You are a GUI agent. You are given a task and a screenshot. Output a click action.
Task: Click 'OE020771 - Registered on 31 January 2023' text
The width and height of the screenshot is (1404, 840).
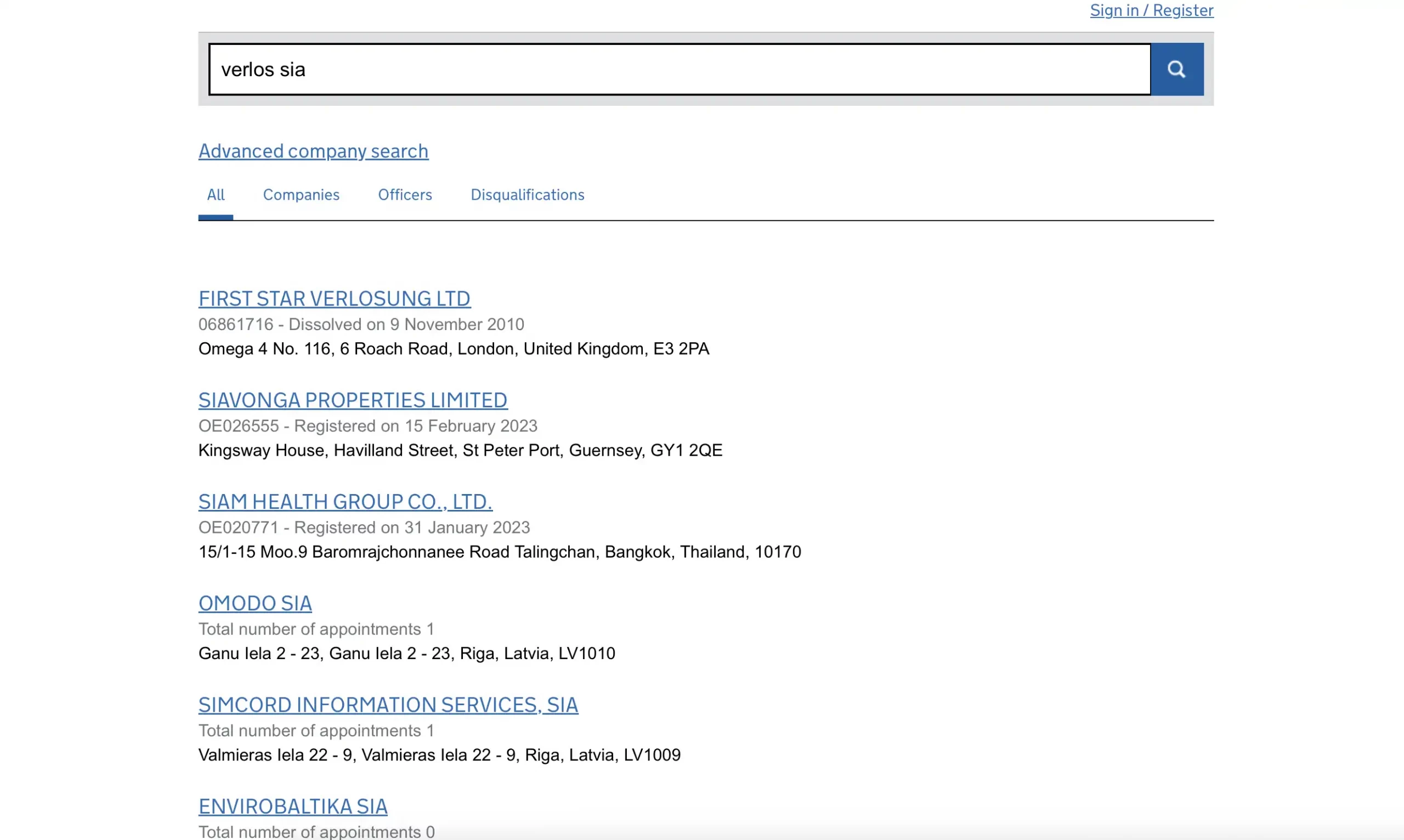(364, 527)
